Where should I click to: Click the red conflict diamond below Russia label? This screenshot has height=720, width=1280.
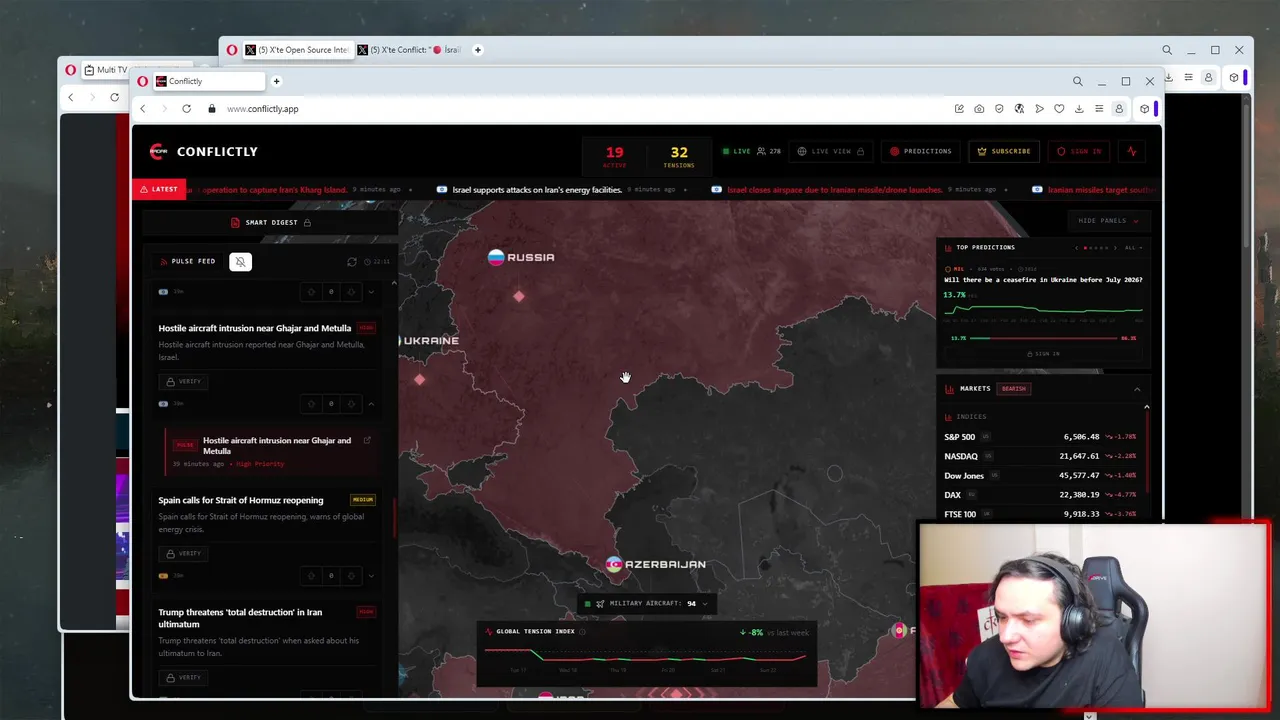518,296
